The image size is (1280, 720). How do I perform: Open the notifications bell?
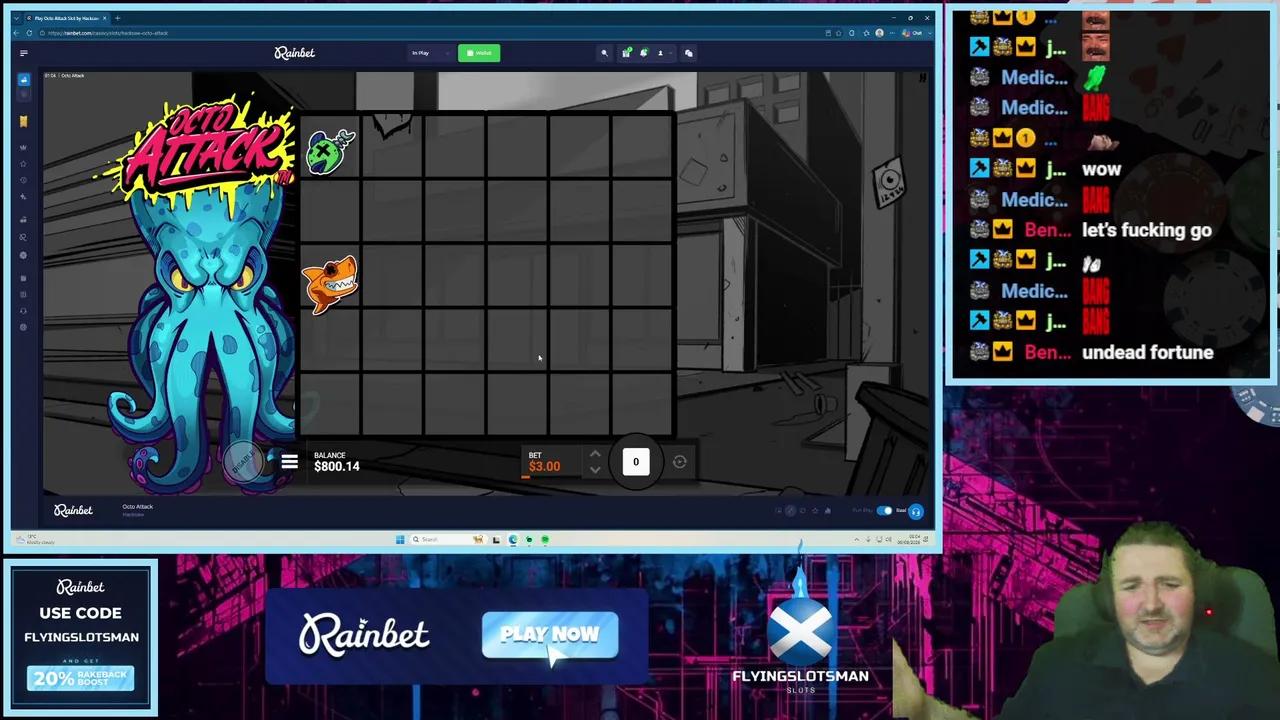644,53
